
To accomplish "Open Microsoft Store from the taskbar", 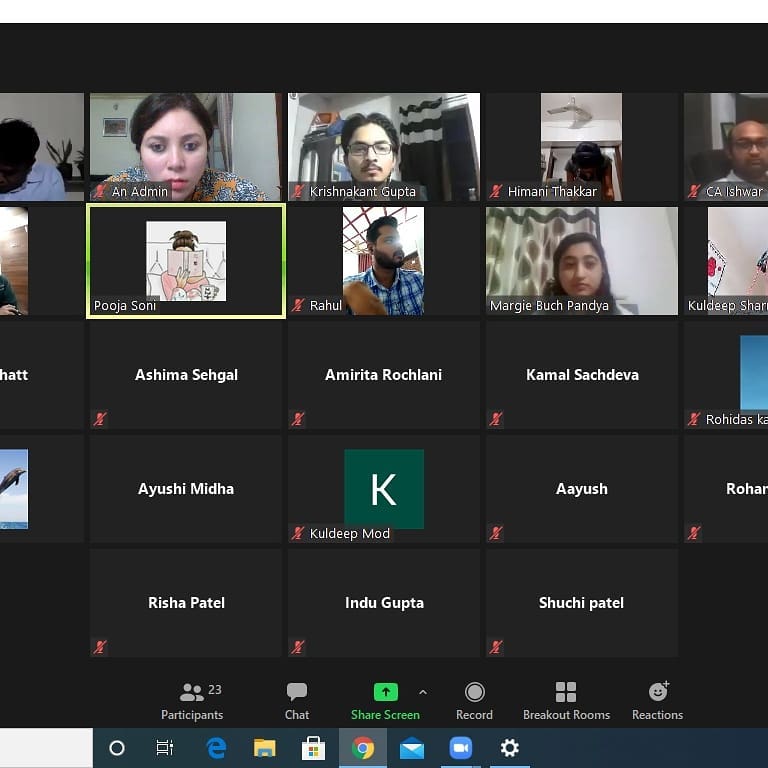I will point(313,748).
